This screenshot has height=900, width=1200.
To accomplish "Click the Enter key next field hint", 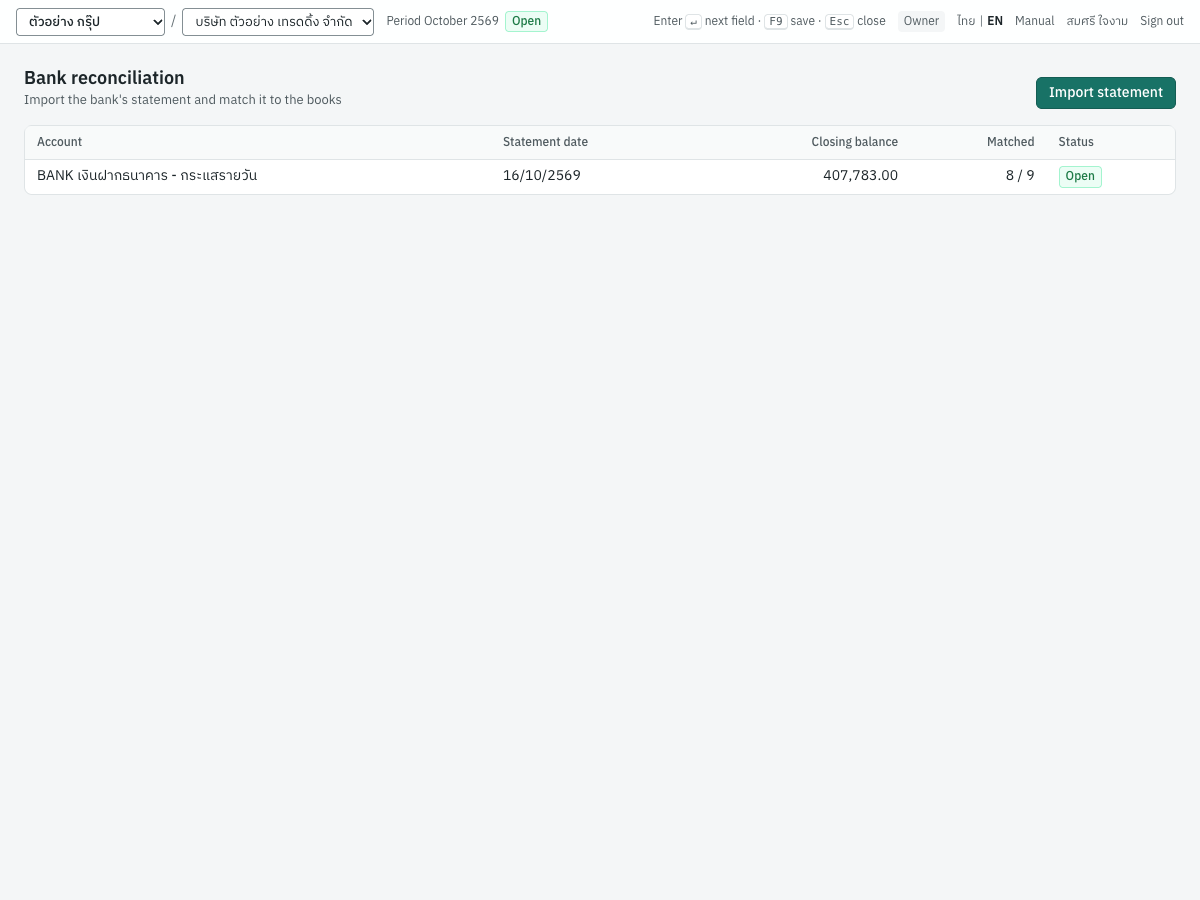I will pyautogui.click(x=704, y=21).
